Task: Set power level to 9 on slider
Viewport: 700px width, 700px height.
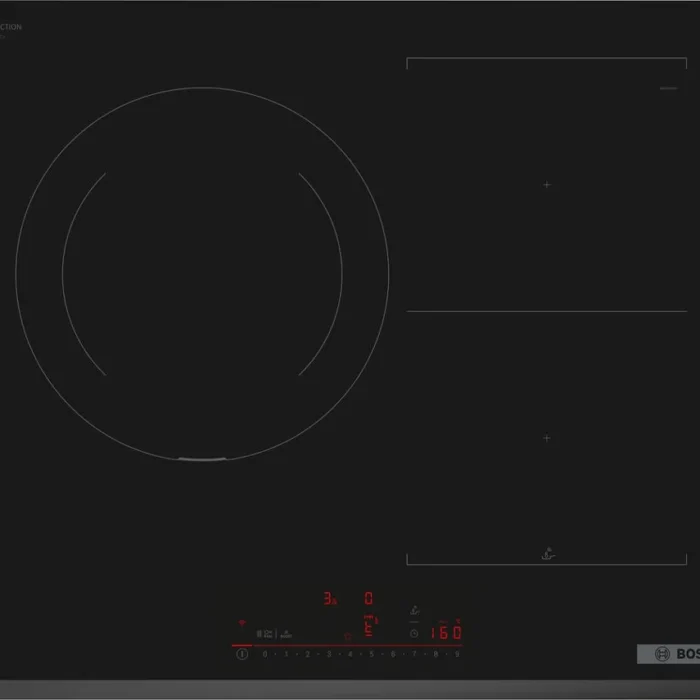Action: pyautogui.click(x=457, y=654)
